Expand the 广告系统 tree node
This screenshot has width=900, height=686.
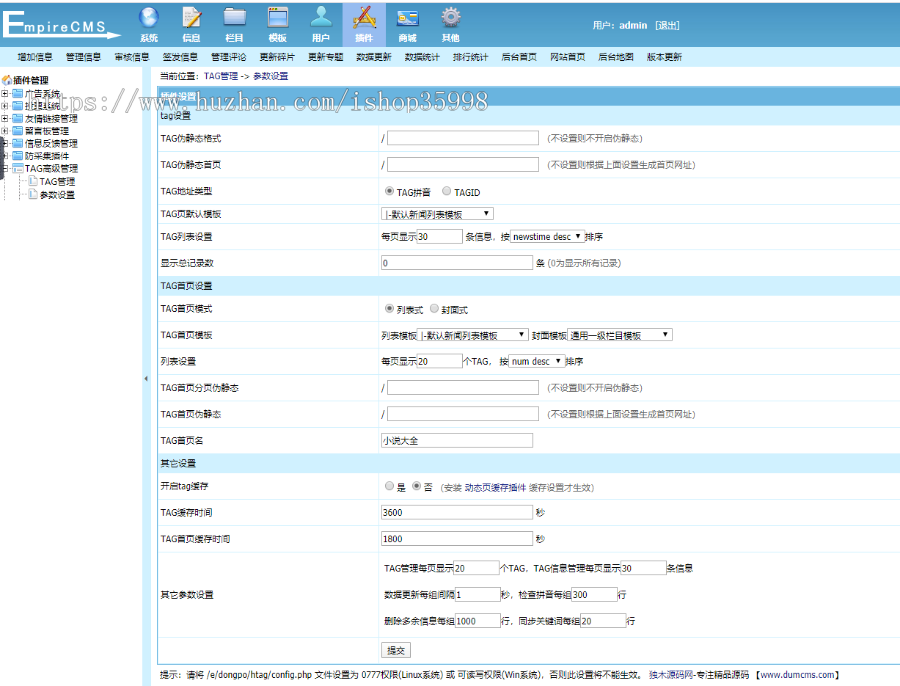7,91
